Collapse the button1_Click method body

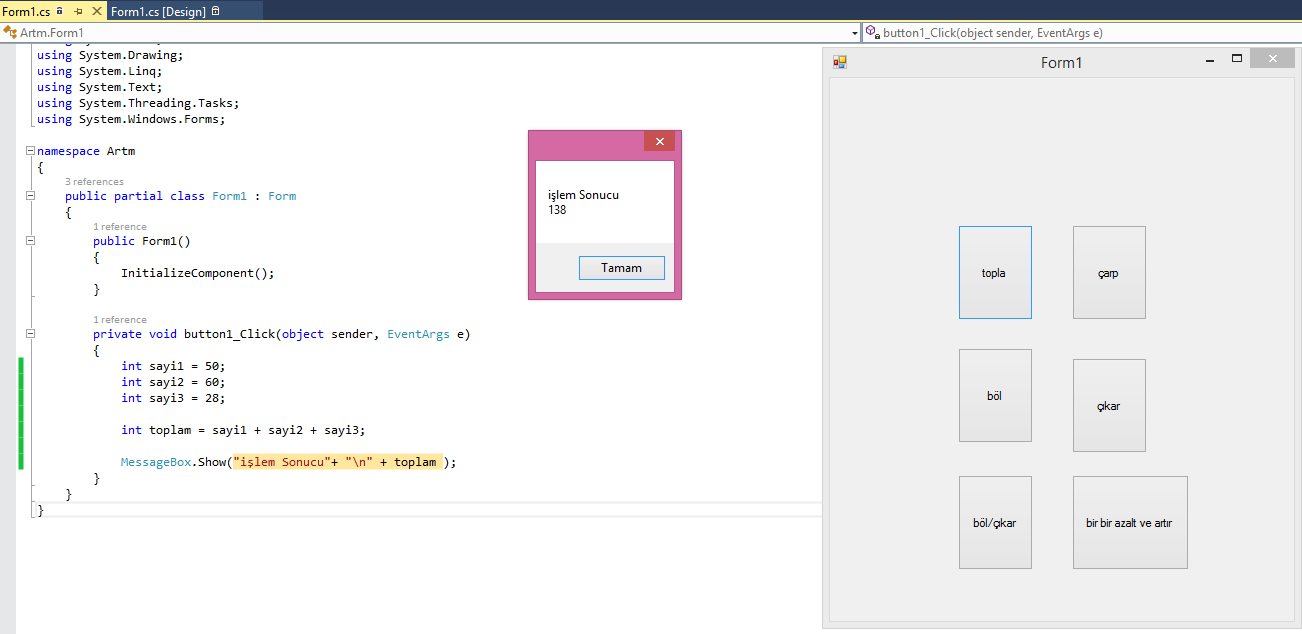(x=30, y=333)
